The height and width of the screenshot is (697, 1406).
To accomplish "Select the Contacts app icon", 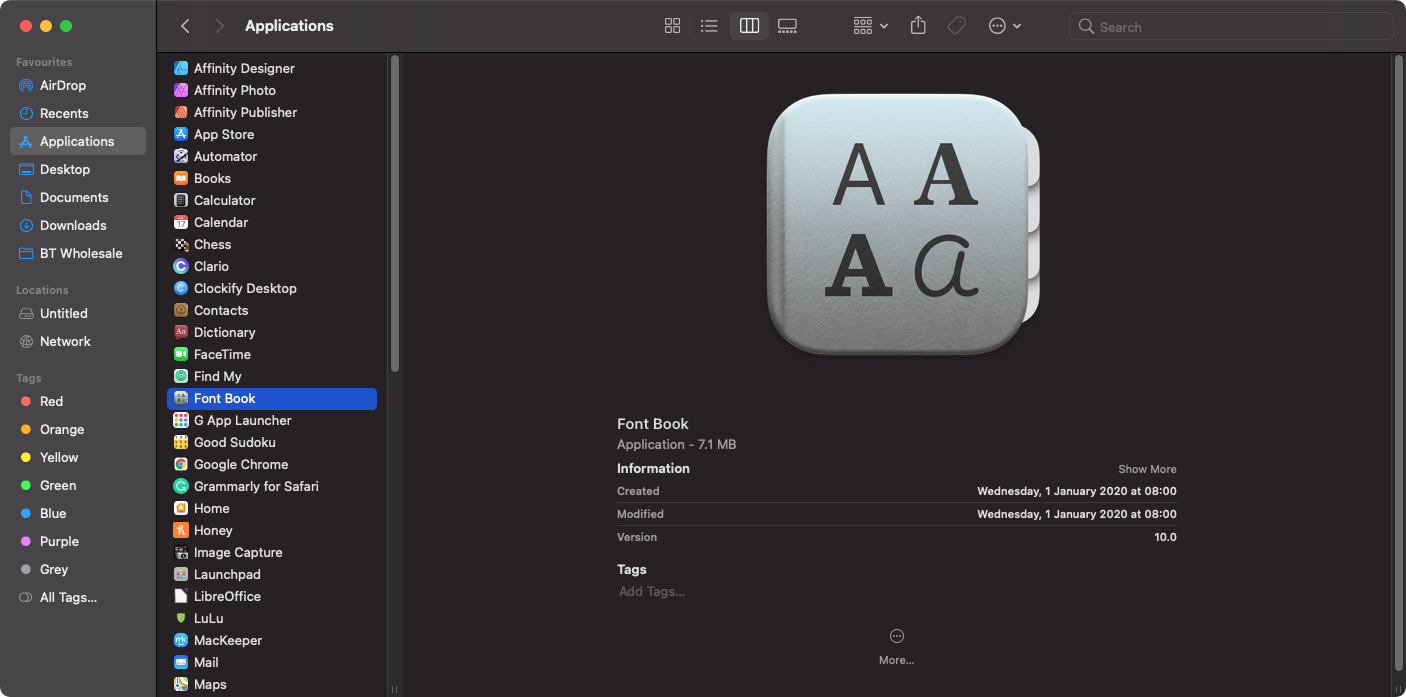I will pos(181,310).
